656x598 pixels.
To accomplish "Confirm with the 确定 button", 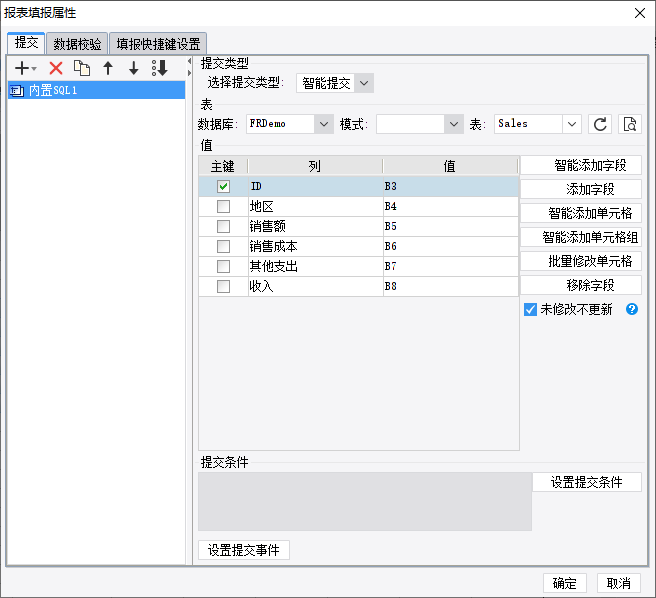I will point(564,583).
